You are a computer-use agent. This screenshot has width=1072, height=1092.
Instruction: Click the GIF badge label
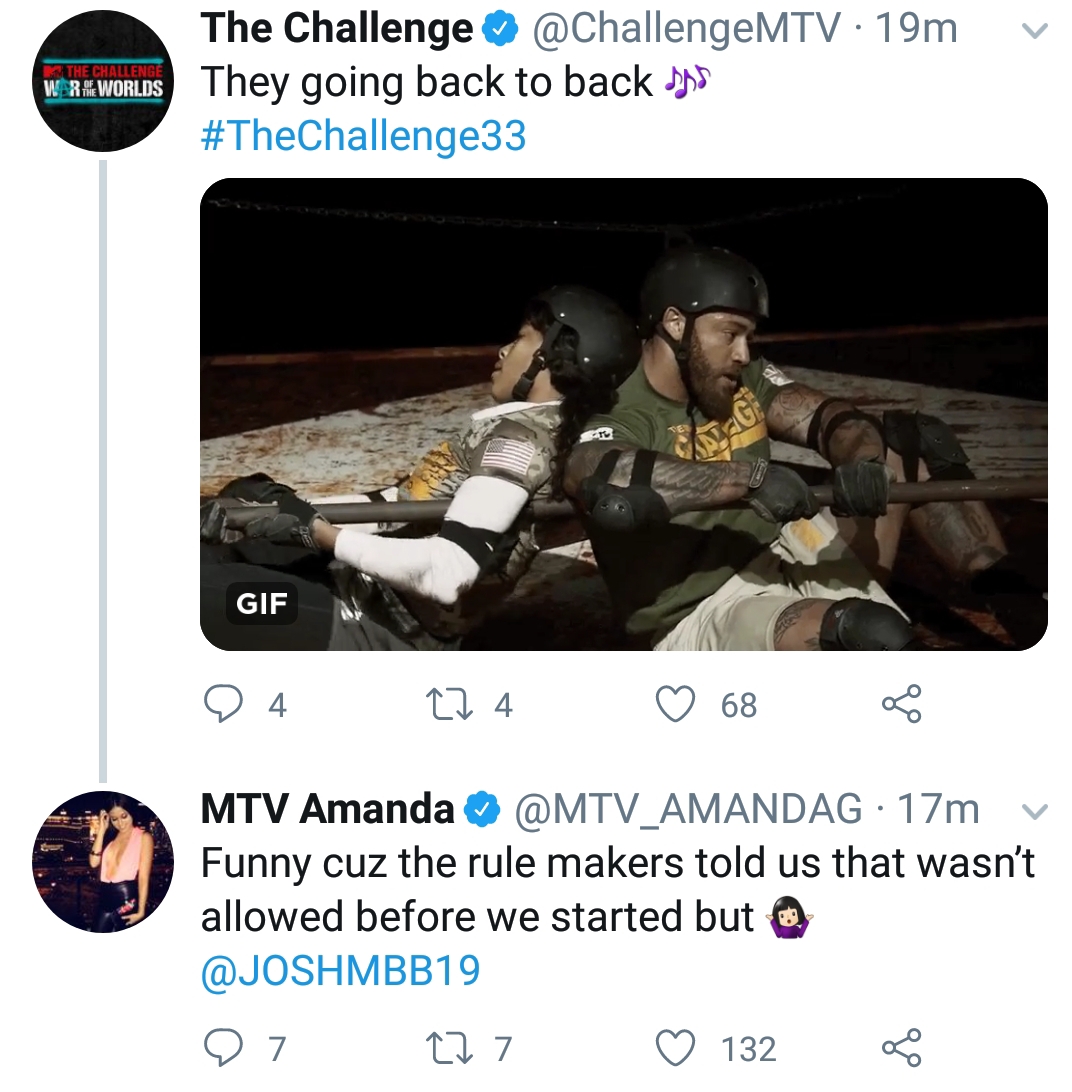[261, 604]
